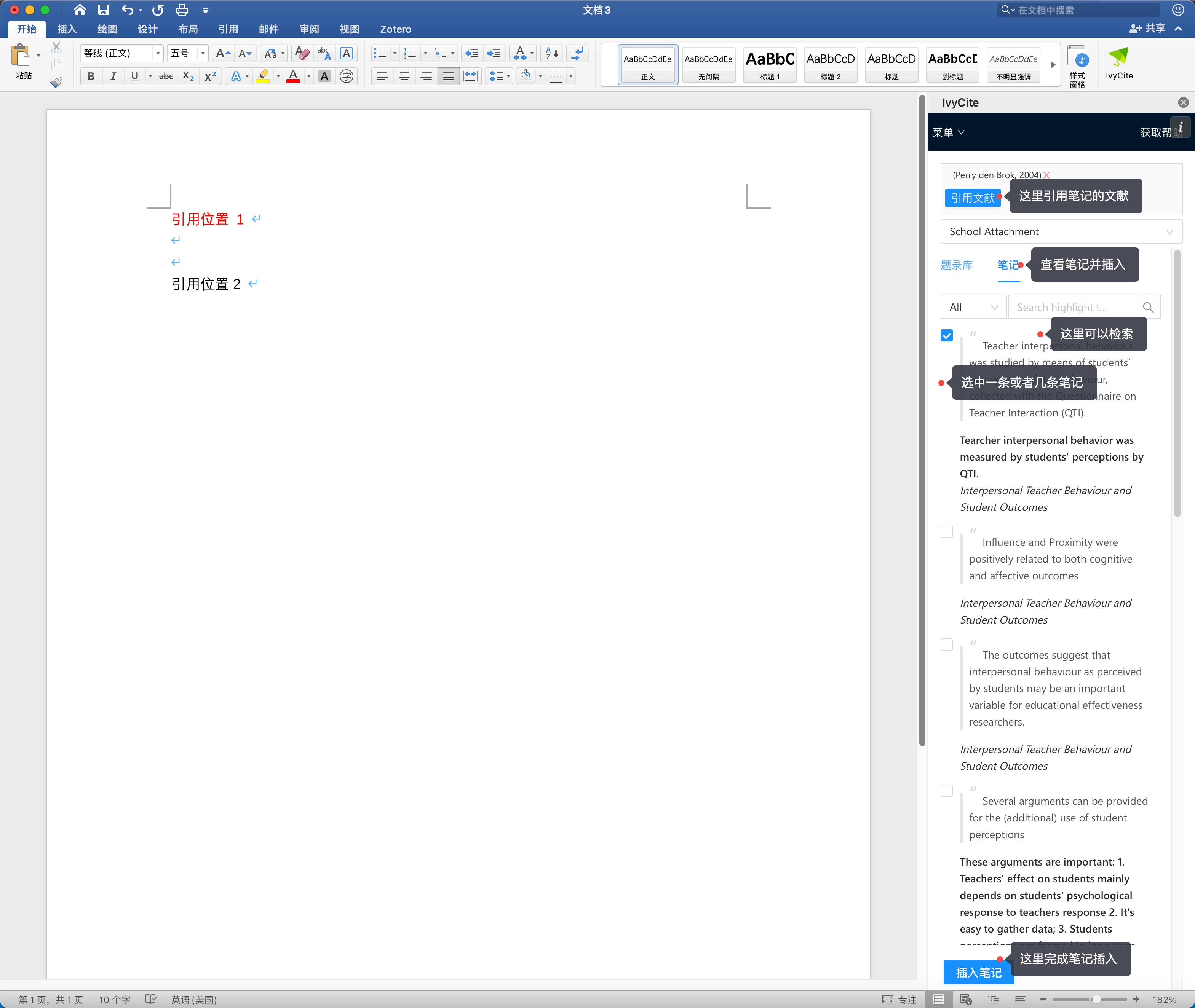Viewport: 1195px width, 1008px height.
Task: Uncheck the Teacher interpersonal behaviour note
Action: pos(946,335)
